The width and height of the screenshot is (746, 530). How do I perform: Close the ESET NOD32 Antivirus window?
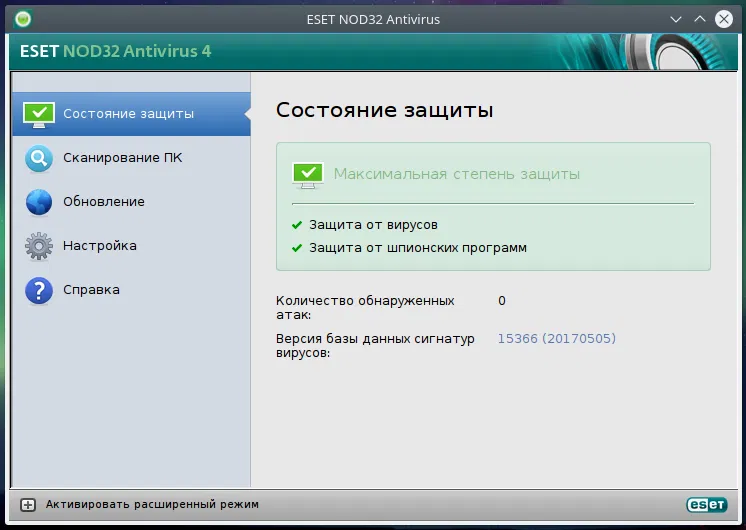(x=724, y=20)
